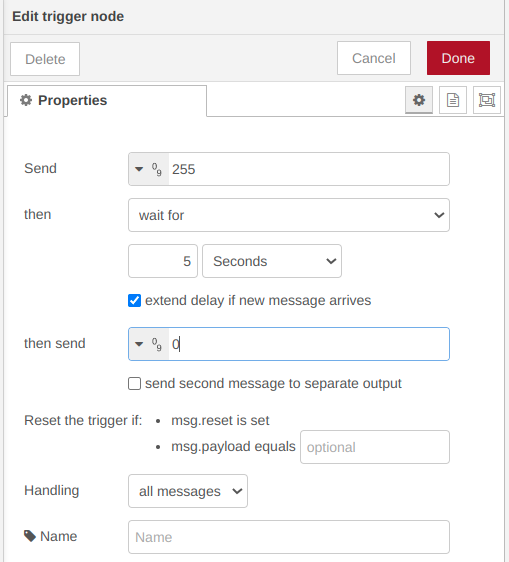509x562 pixels.
Task: Open the node description document icon
Action: click(453, 100)
